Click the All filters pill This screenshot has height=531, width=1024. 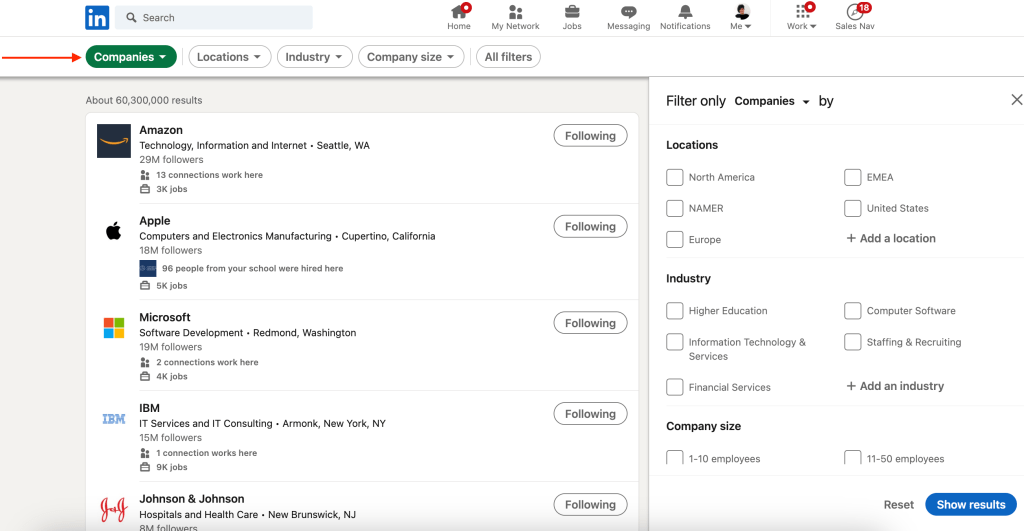[x=508, y=57]
